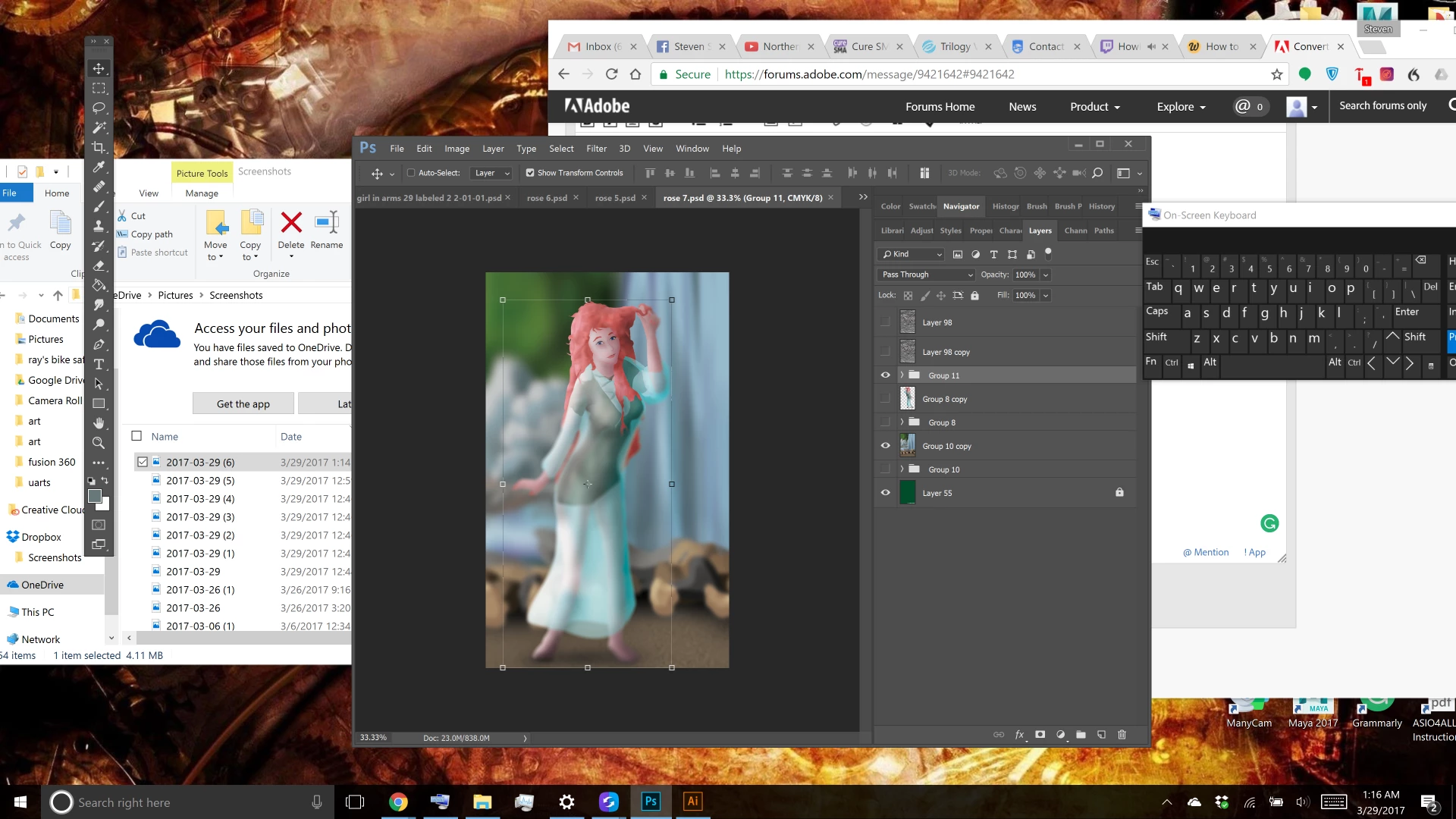1456x819 pixels.
Task: Select the Crop tool
Action: pos(99,147)
